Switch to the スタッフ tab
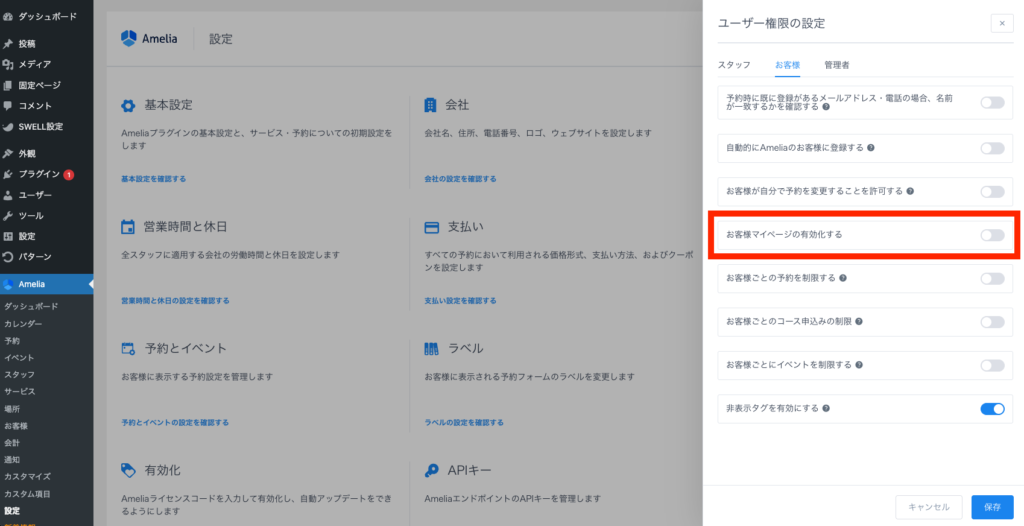 tap(734, 65)
